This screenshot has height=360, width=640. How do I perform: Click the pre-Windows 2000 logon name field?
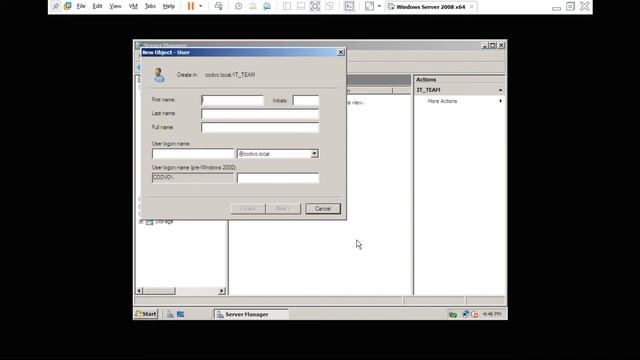pos(278,178)
